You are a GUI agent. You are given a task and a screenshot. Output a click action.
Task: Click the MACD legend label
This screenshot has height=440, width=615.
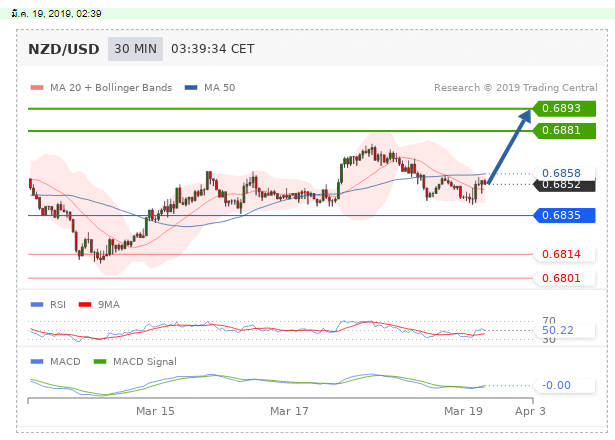pos(65,361)
